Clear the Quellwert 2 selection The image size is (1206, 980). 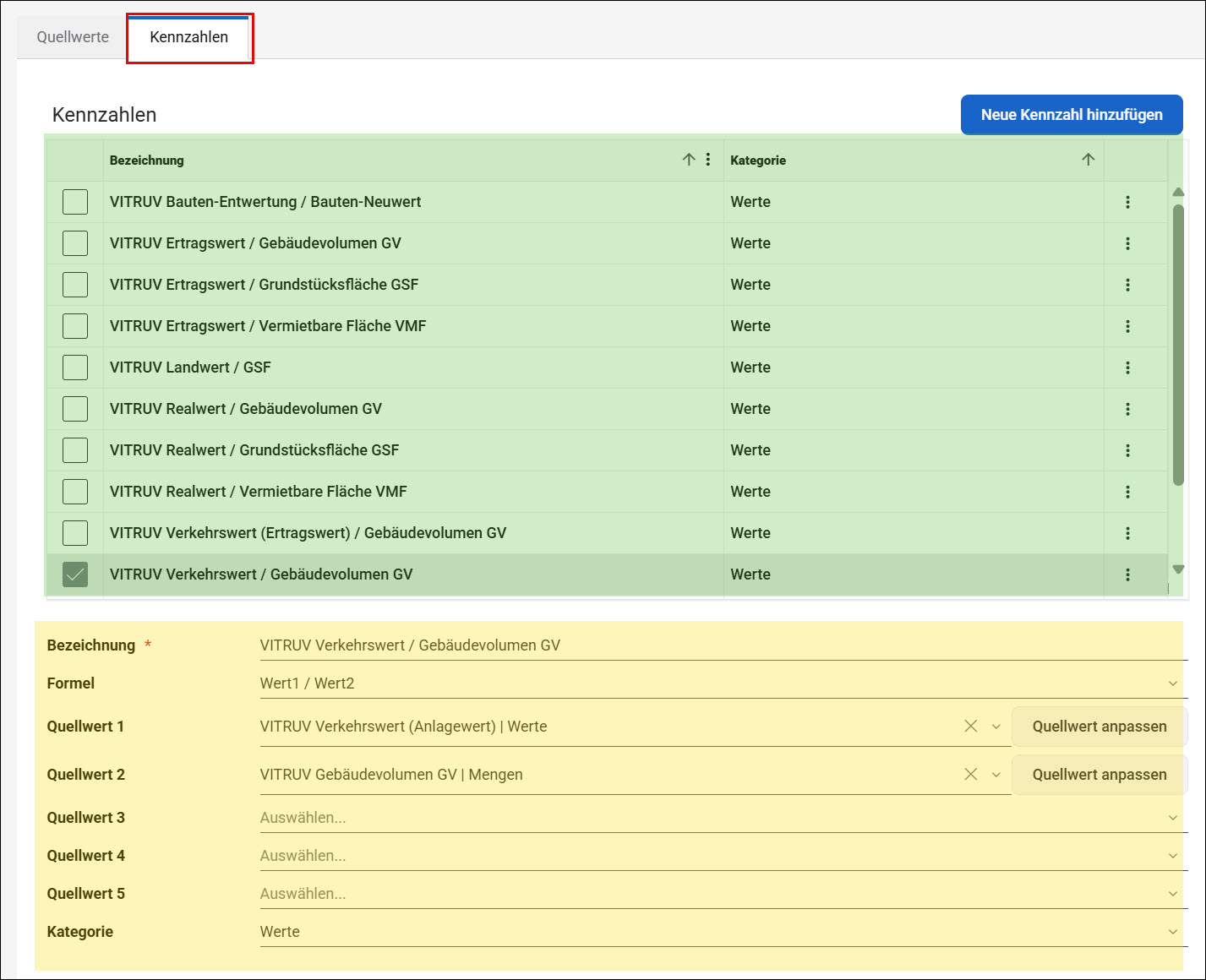tap(971, 775)
